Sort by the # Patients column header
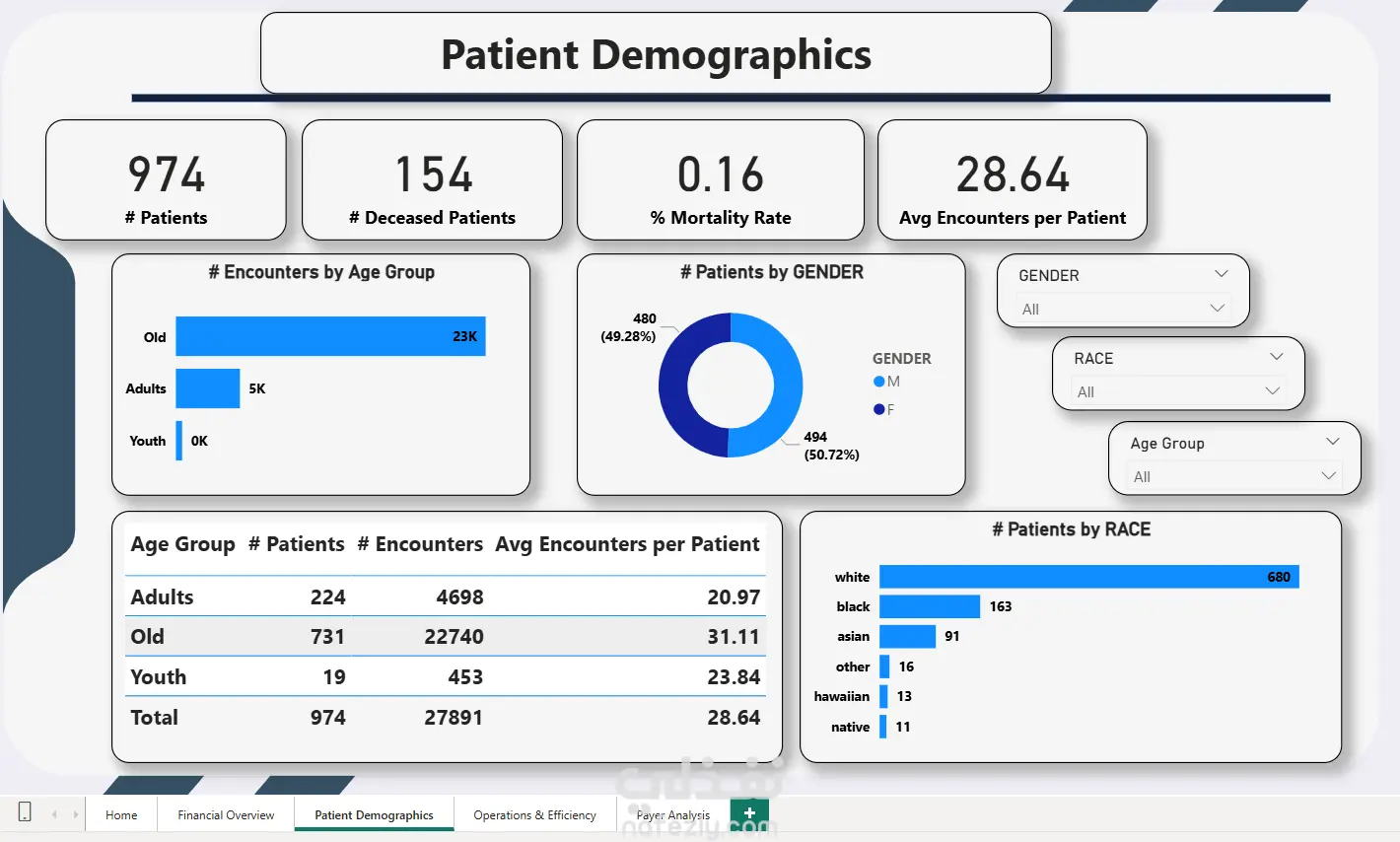 point(296,544)
